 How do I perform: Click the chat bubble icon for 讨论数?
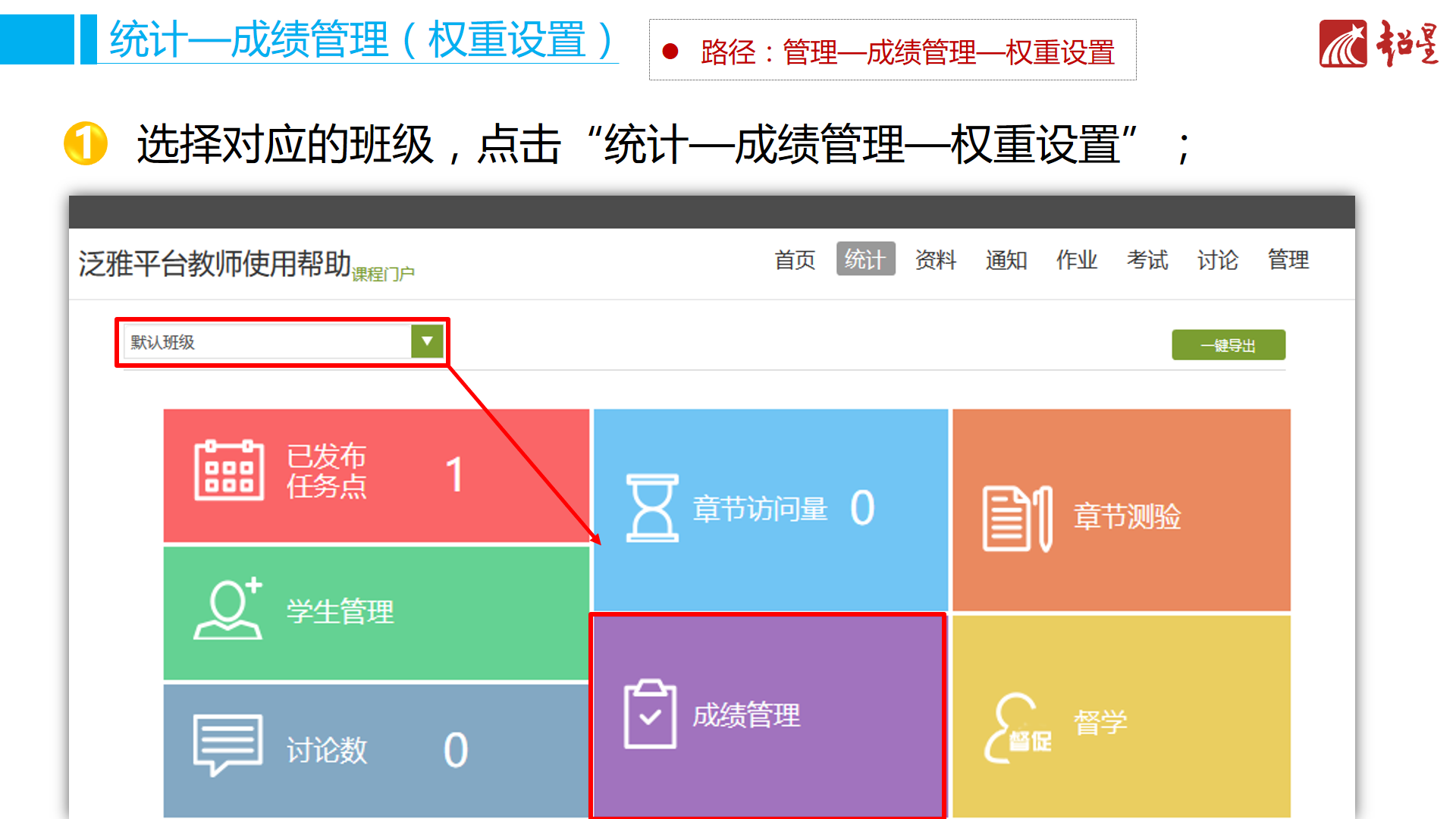(x=228, y=743)
